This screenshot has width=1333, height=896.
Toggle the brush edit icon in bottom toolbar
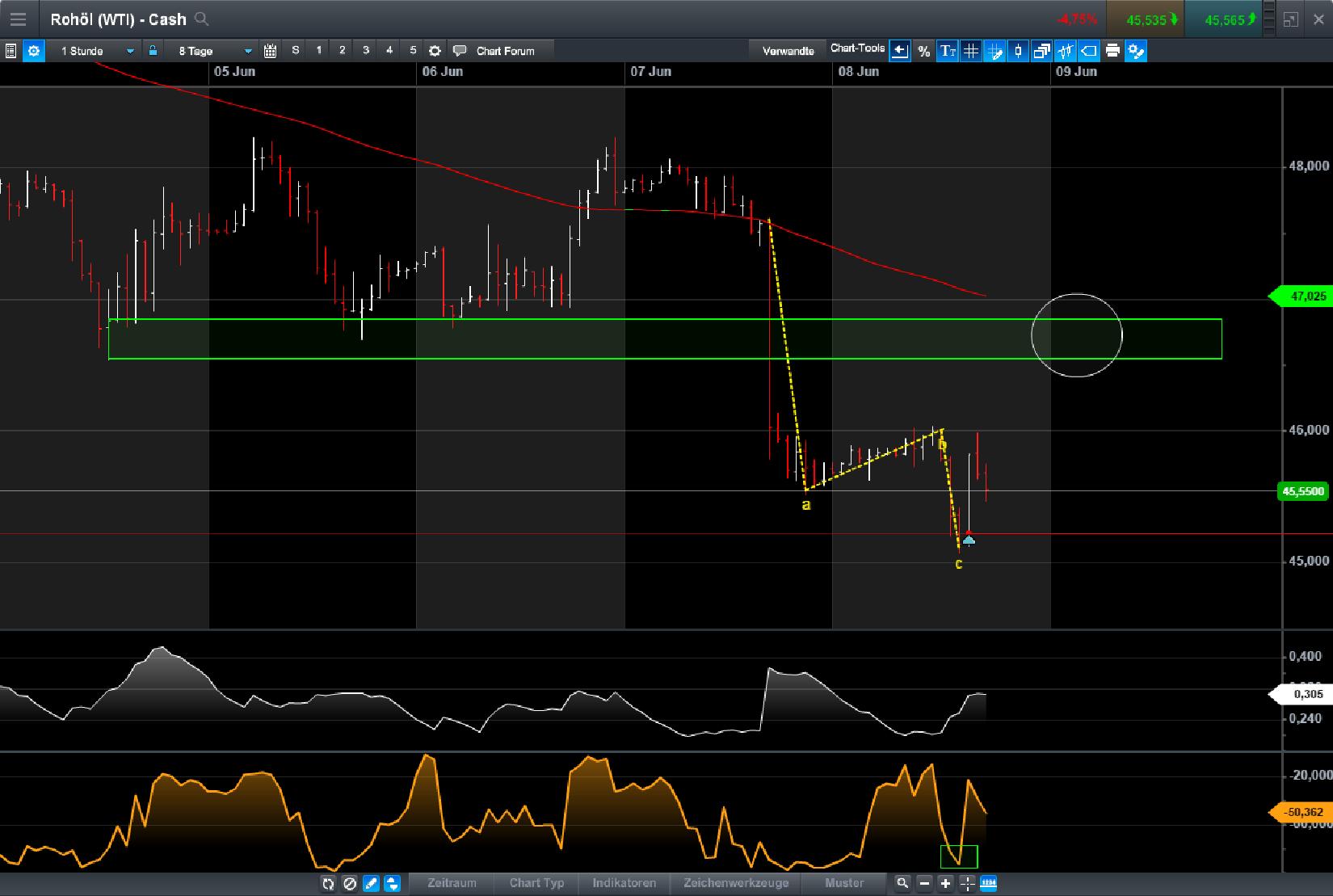pyautogui.click(x=371, y=884)
